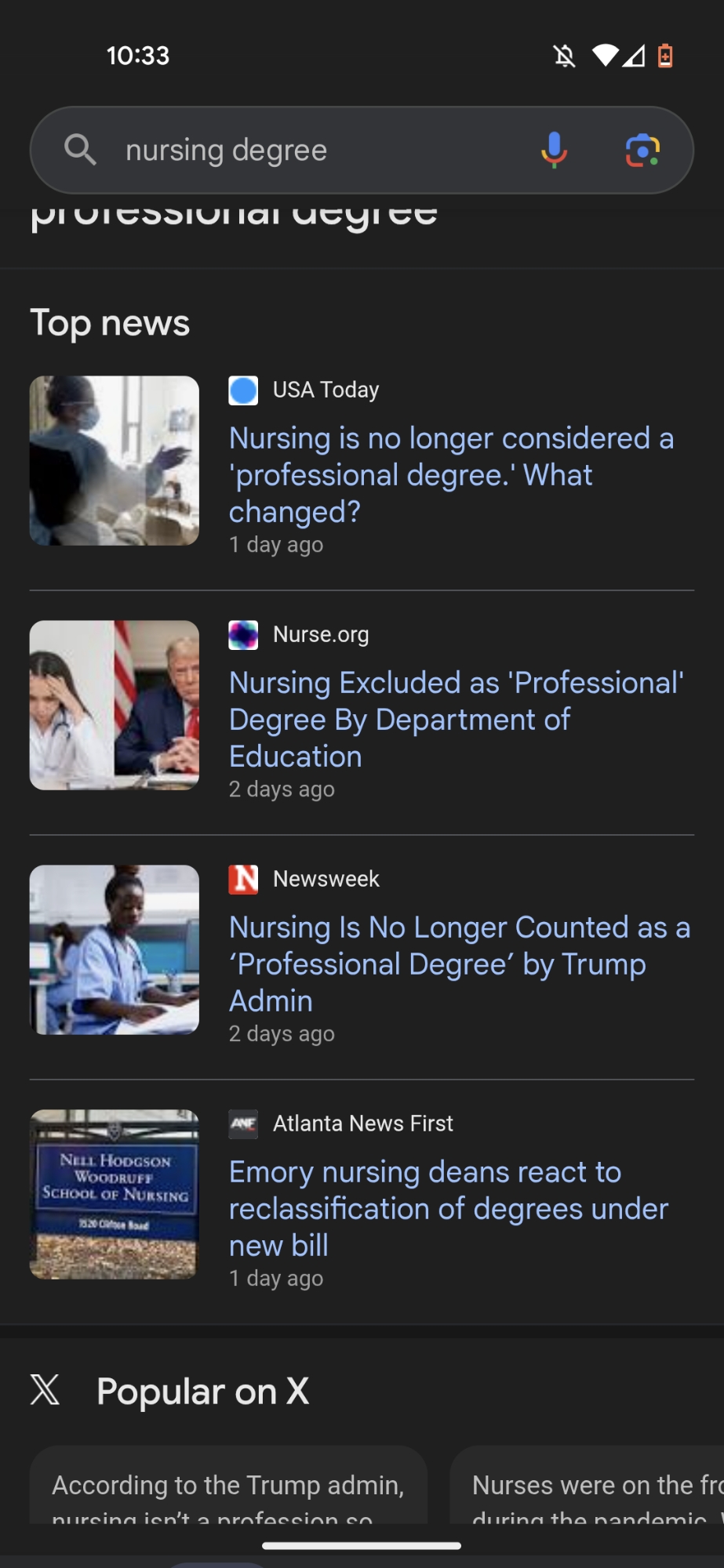Open Newsweek article about Trump Admin
This screenshot has width=724, height=1568.
[x=459, y=964]
